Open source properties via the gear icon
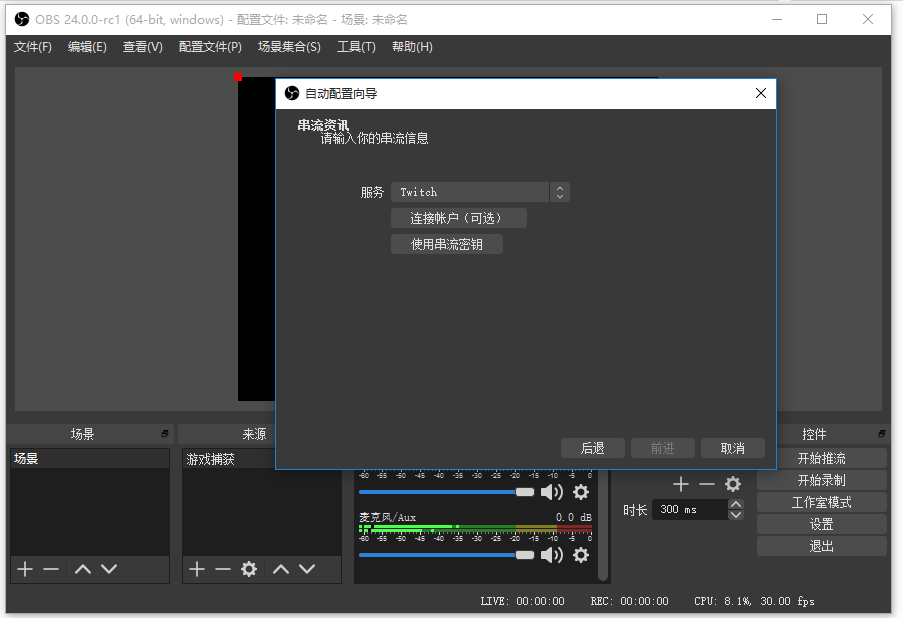The width and height of the screenshot is (903, 618). pyautogui.click(x=248, y=569)
